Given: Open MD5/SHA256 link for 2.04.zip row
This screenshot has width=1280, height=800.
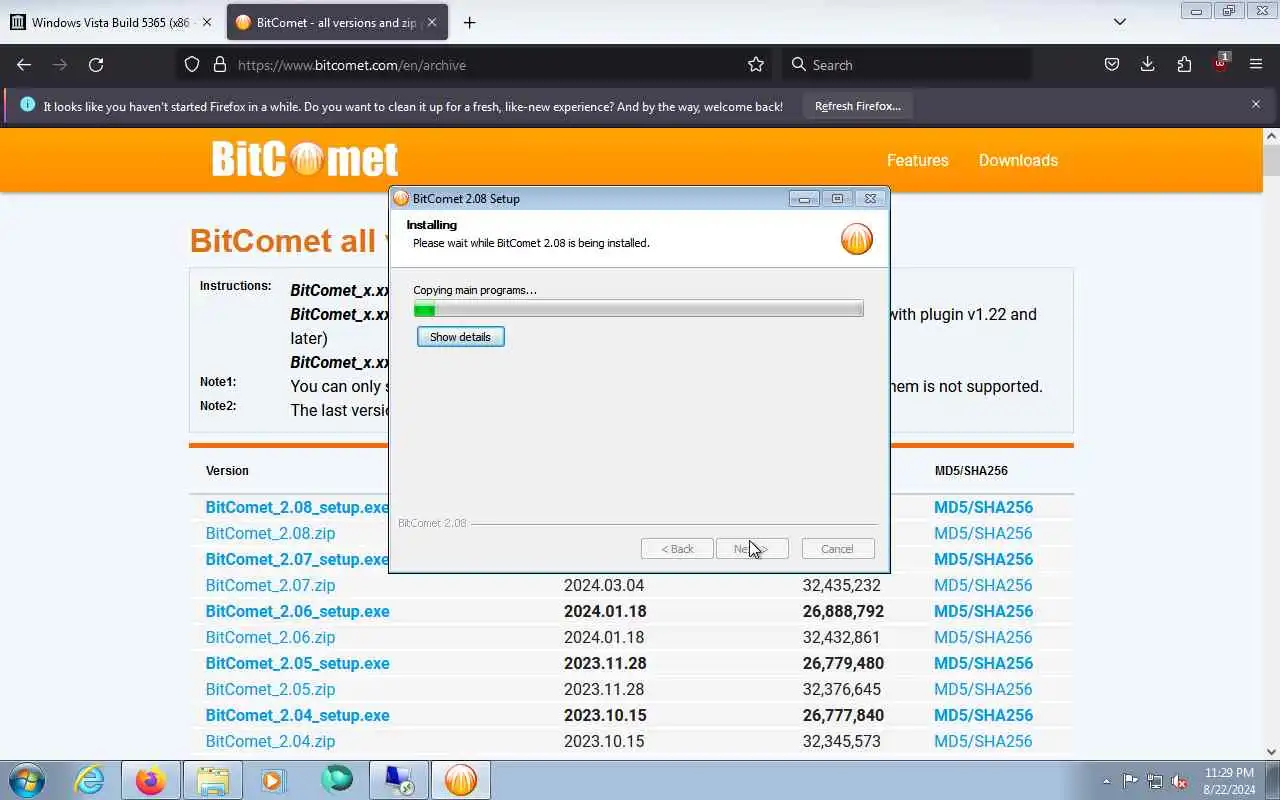Looking at the screenshot, I should pos(983,741).
